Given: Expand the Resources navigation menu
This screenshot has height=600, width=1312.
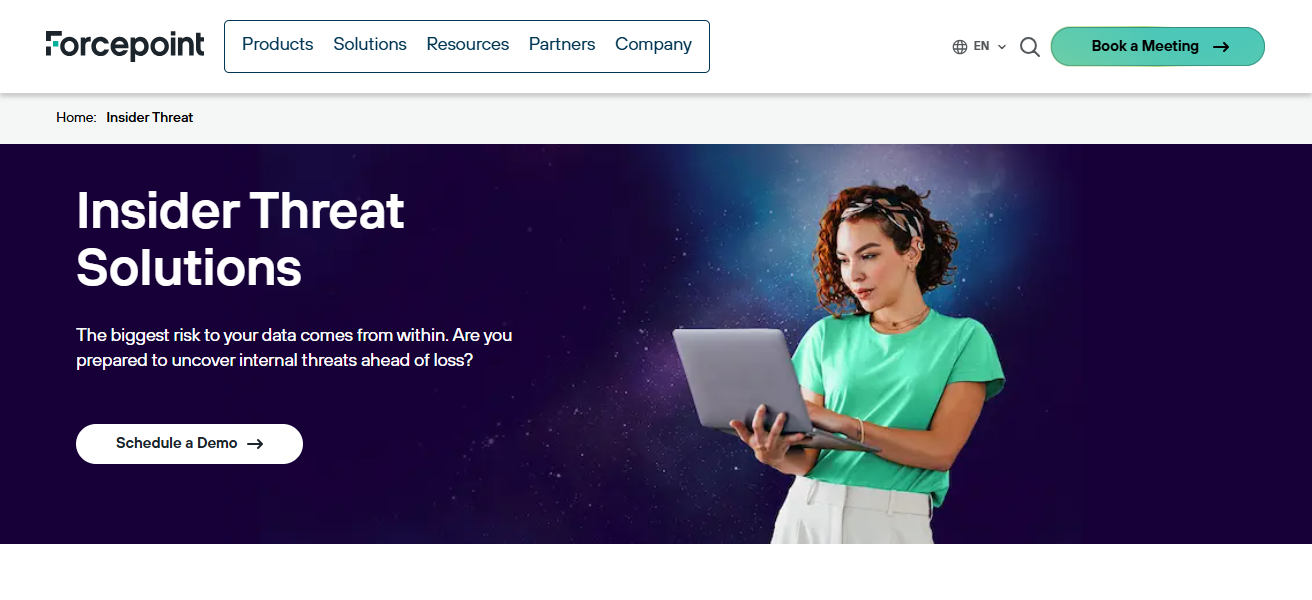Looking at the screenshot, I should pyautogui.click(x=468, y=45).
